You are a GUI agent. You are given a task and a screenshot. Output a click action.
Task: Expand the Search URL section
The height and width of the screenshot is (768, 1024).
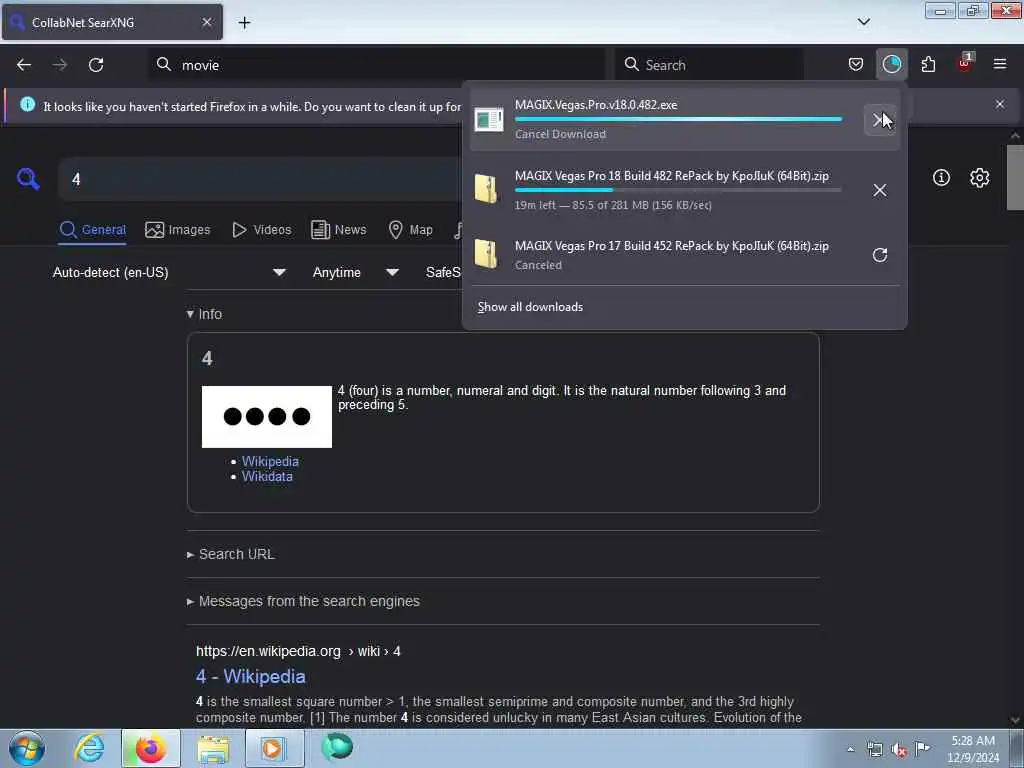pyautogui.click(x=231, y=554)
